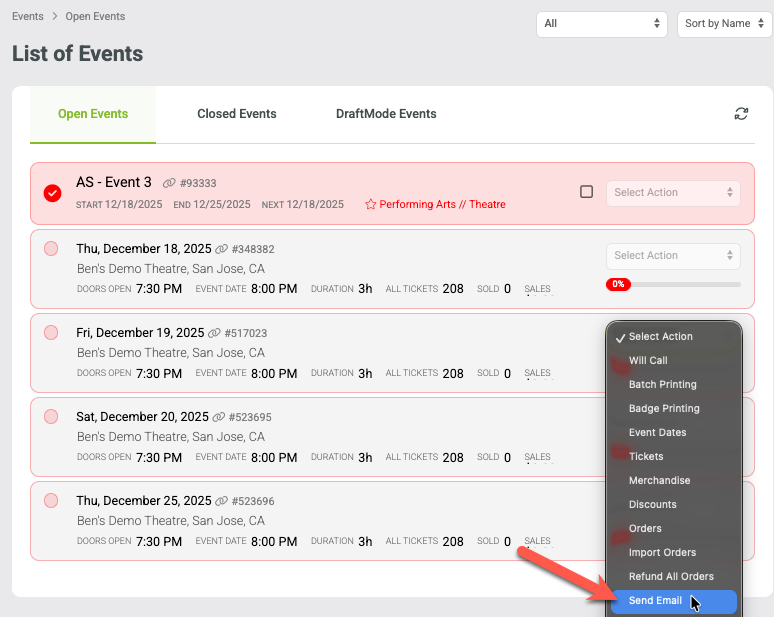
Task: Choose Tickets from the action menu
Action: tap(673, 457)
